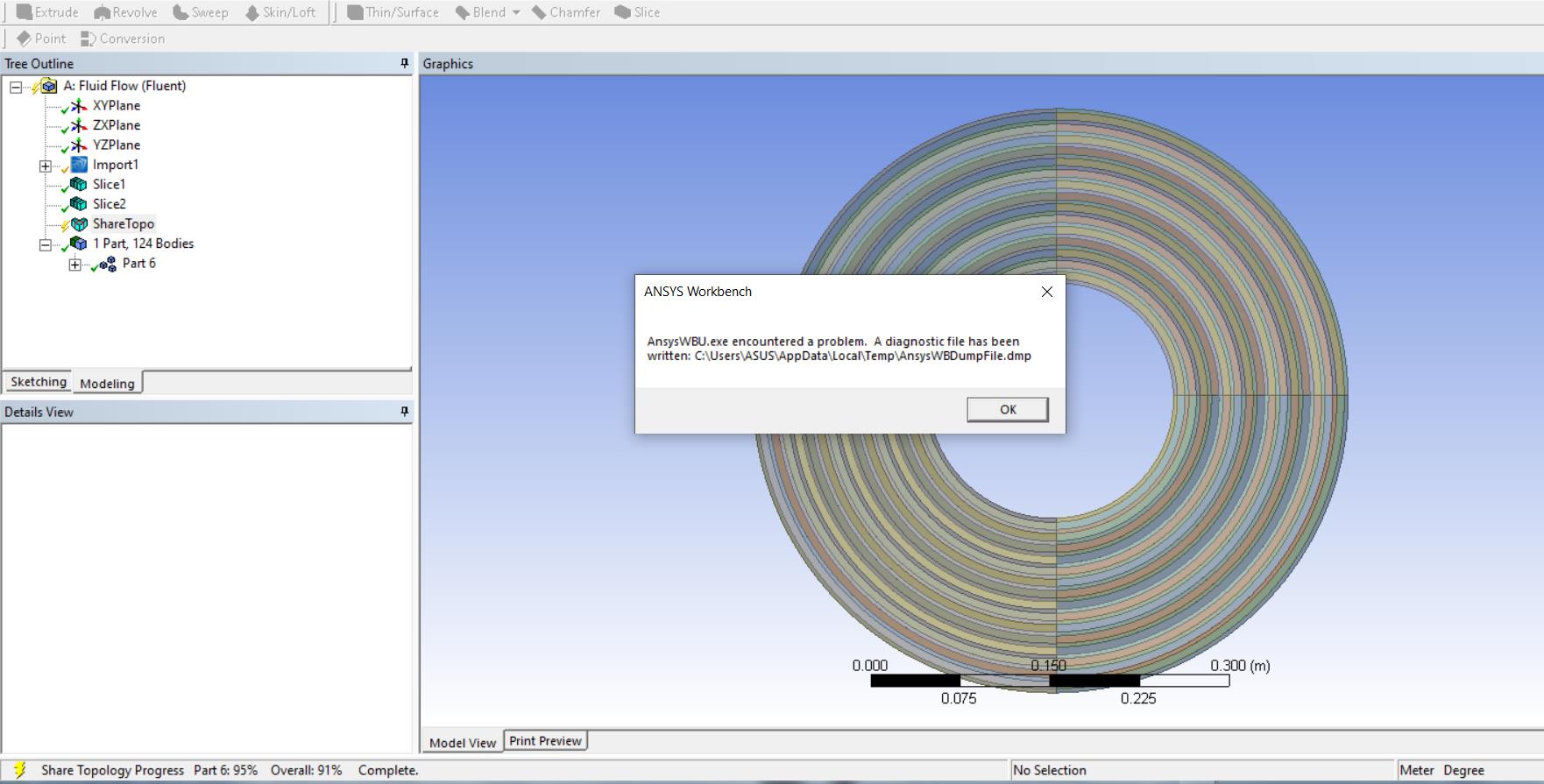Switch to the Sketching tab
The image size is (1544, 784).
[x=39, y=382]
